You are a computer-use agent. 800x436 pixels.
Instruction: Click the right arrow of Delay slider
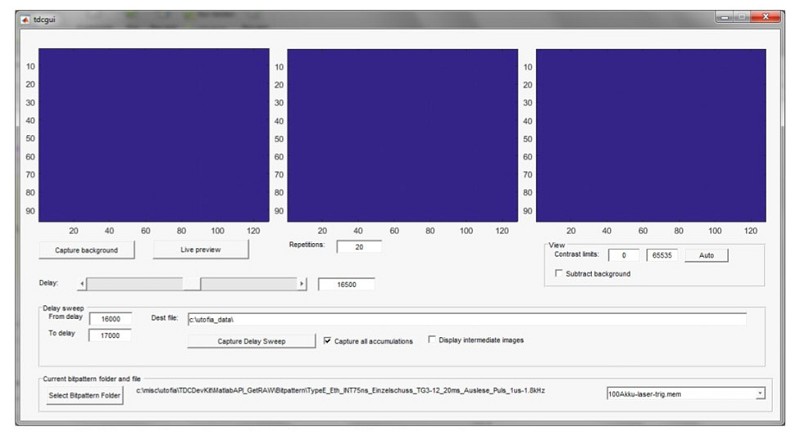pos(302,284)
